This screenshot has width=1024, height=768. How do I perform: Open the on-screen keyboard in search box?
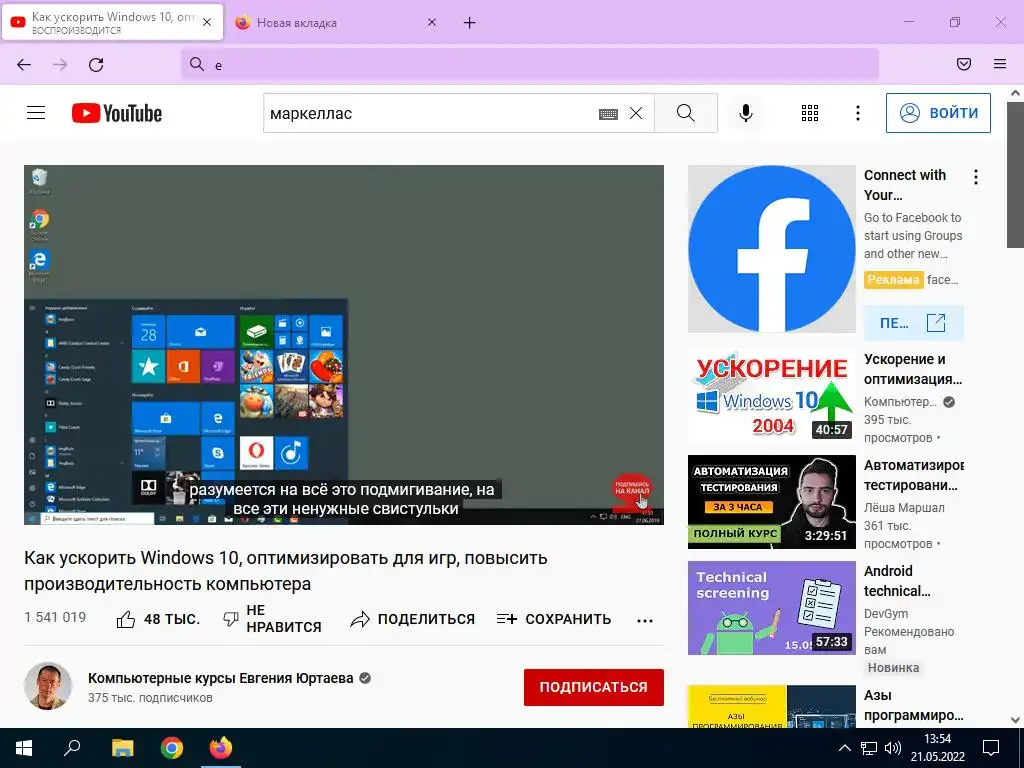tap(608, 114)
